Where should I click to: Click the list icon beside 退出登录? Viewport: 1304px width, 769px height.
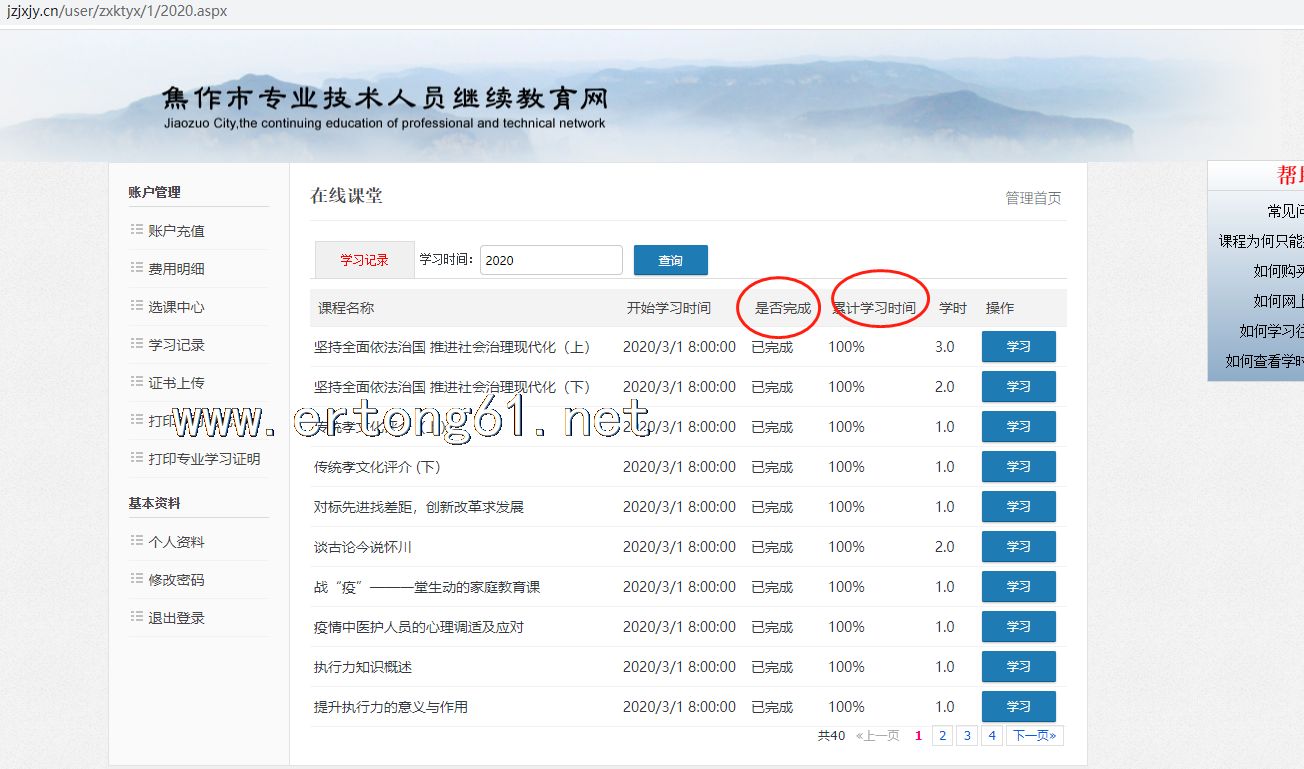click(x=136, y=617)
